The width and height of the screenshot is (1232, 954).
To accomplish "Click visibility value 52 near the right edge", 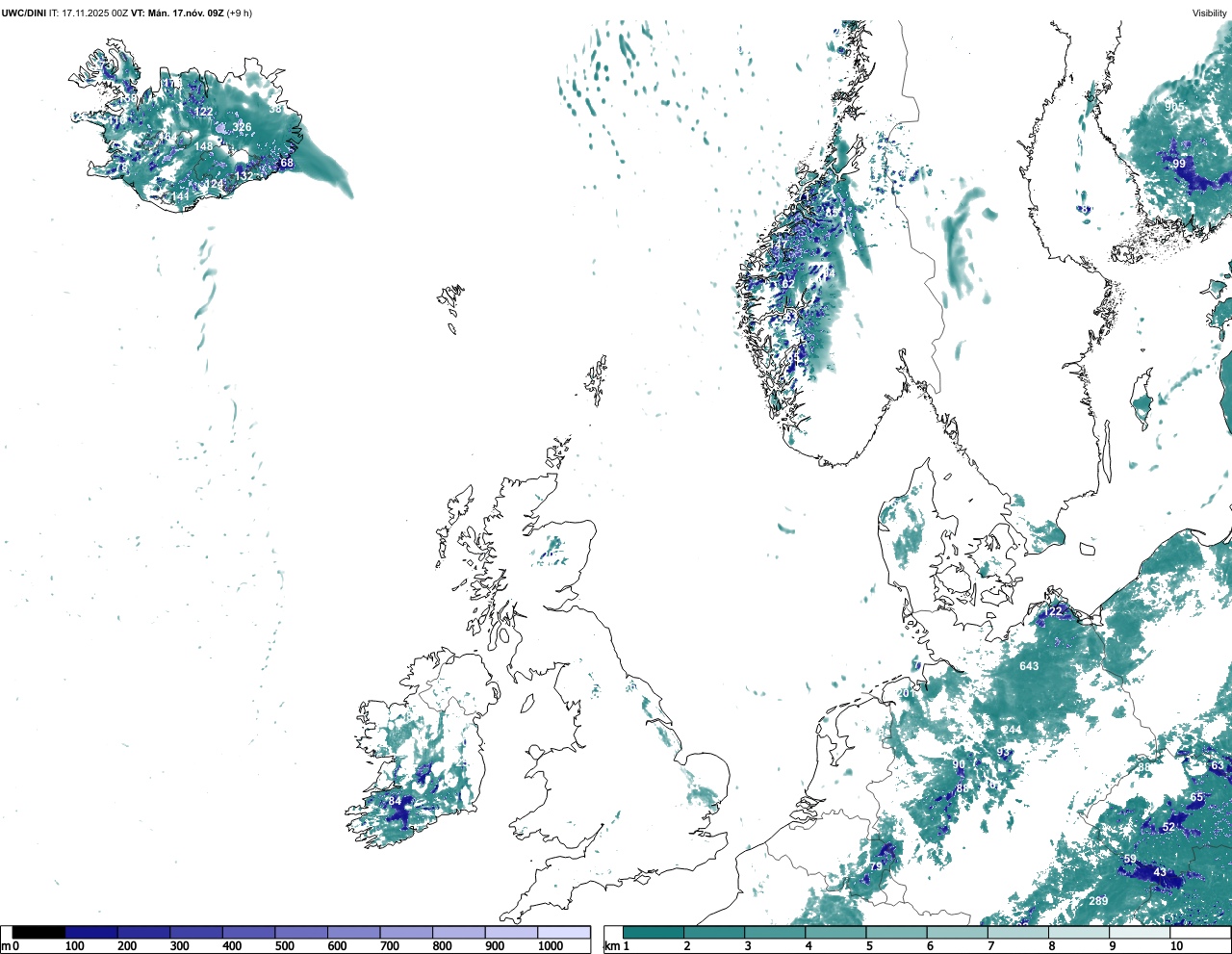I will (x=1168, y=827).
